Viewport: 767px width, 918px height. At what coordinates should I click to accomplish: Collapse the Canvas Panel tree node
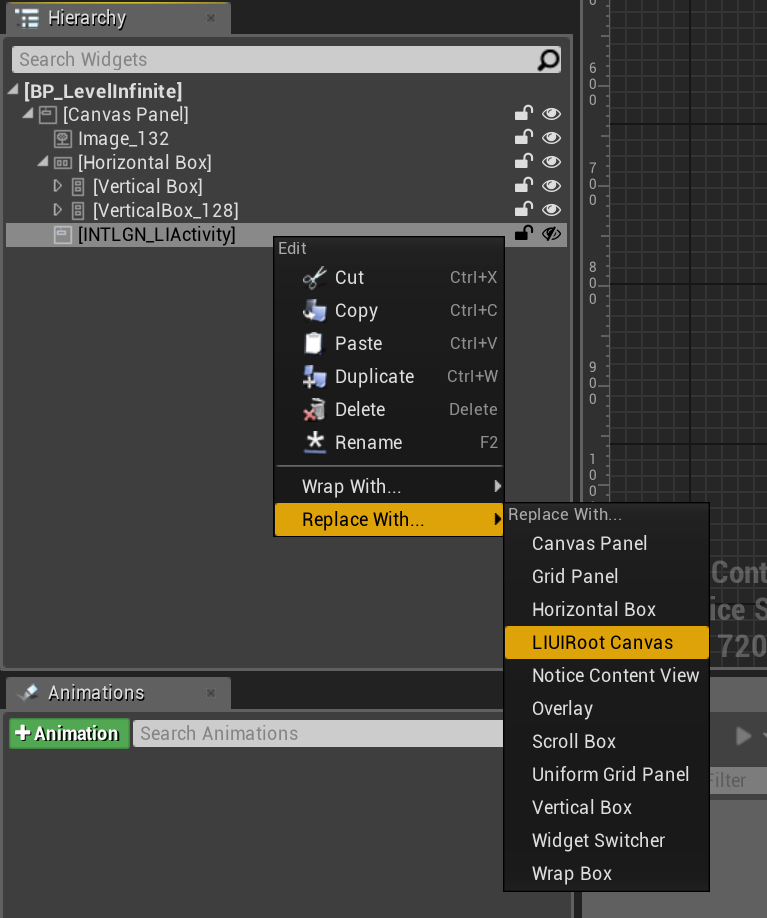point(28,113)
